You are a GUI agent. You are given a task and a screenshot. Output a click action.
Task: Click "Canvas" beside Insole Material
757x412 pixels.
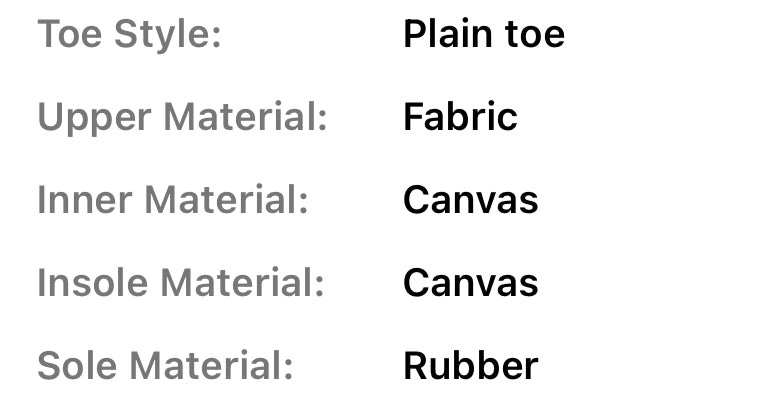[470, 283]
